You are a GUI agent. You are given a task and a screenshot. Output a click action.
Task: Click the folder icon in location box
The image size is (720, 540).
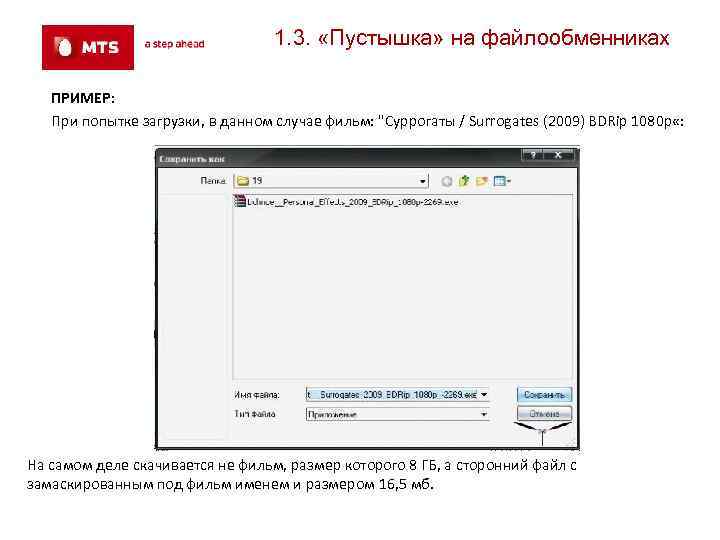(242, 181)
